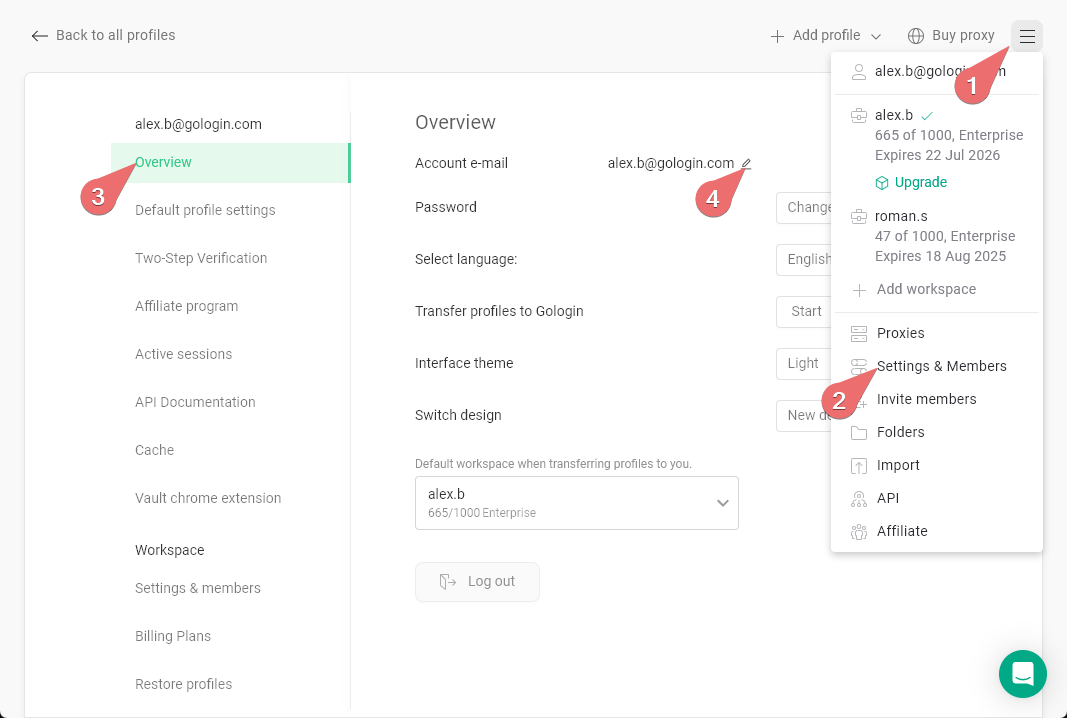Open the Select language dropdown
Screen dimensions: 1067x718
(804, 259)
